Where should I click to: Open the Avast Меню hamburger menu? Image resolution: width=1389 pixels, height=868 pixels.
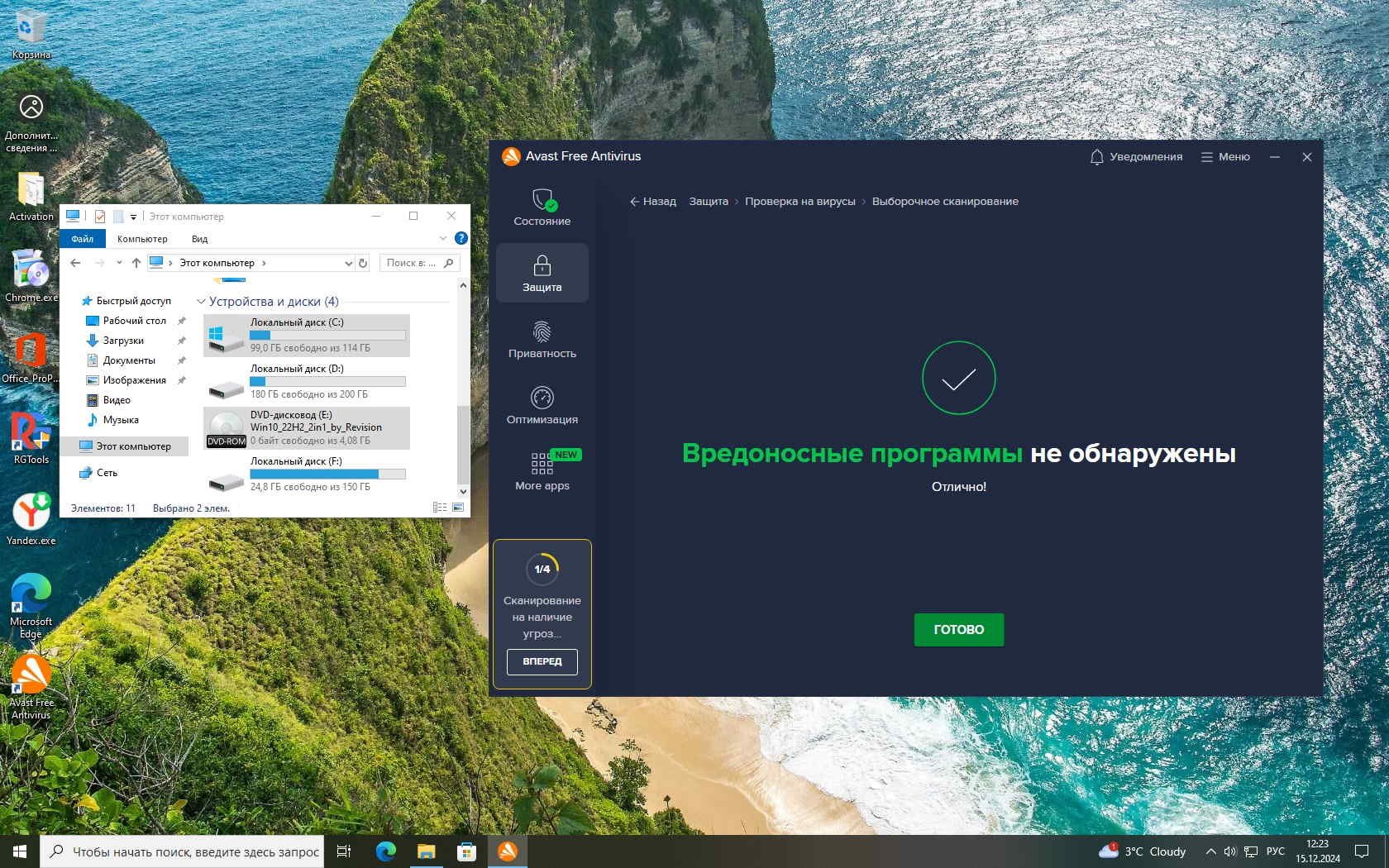coord(1225,156)
